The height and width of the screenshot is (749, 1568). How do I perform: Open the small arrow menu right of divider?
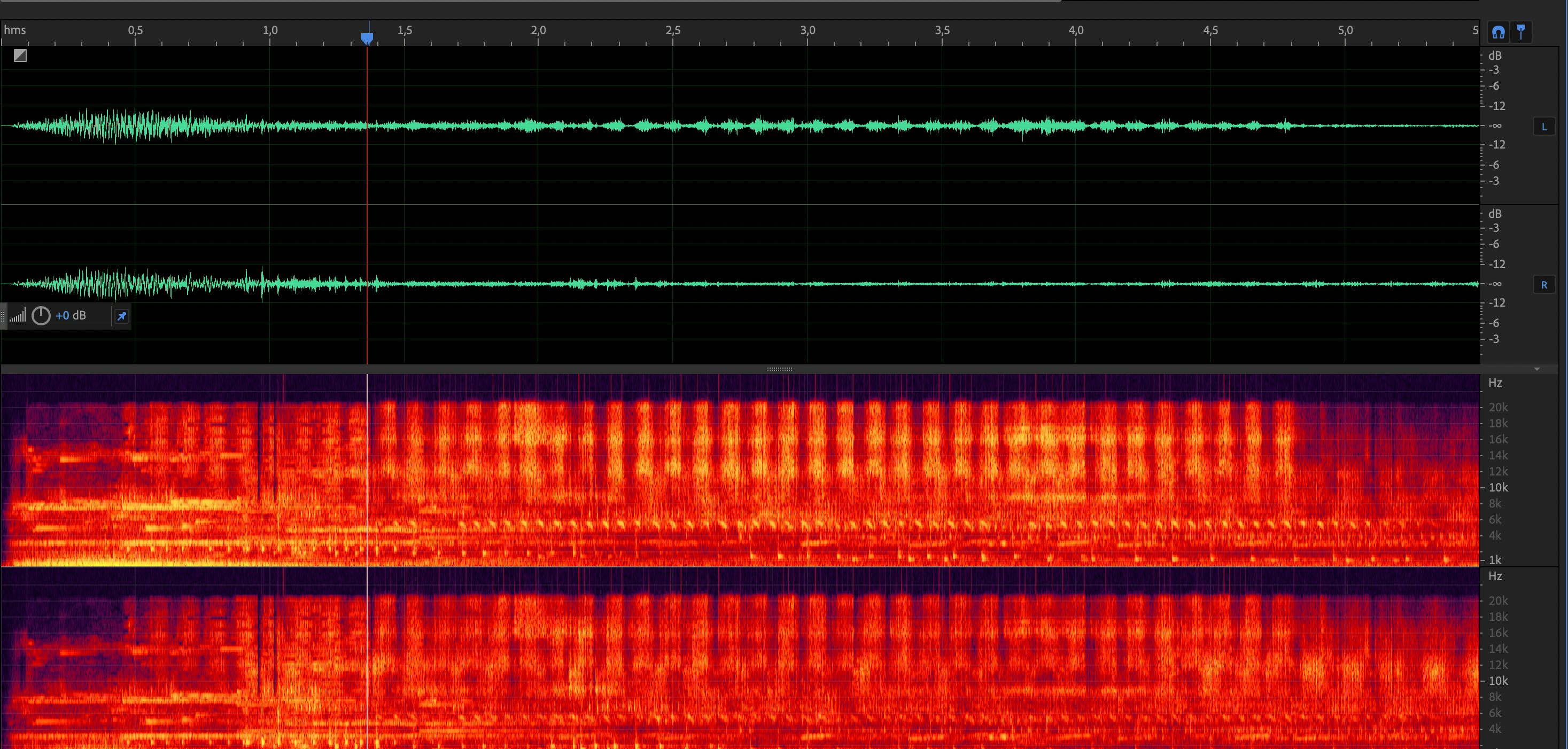tap(1537, 369)
